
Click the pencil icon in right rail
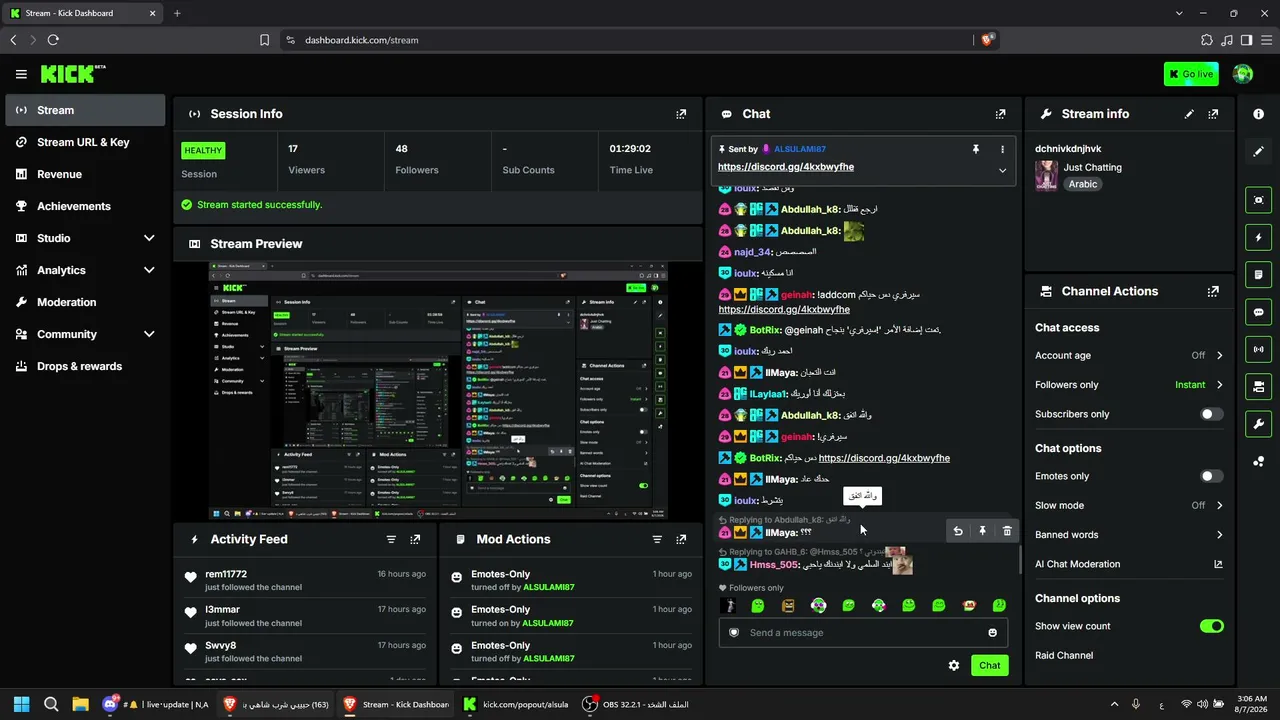1258,151
